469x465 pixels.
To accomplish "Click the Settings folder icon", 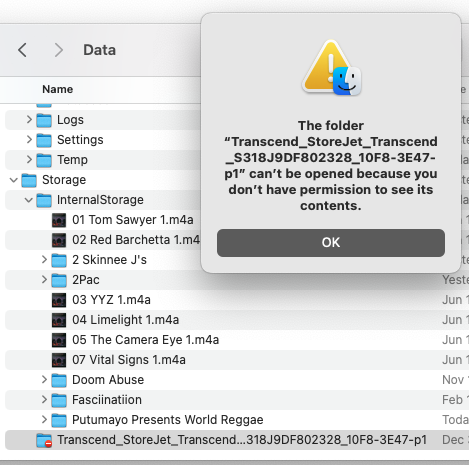I will click(x=44, y=140).
